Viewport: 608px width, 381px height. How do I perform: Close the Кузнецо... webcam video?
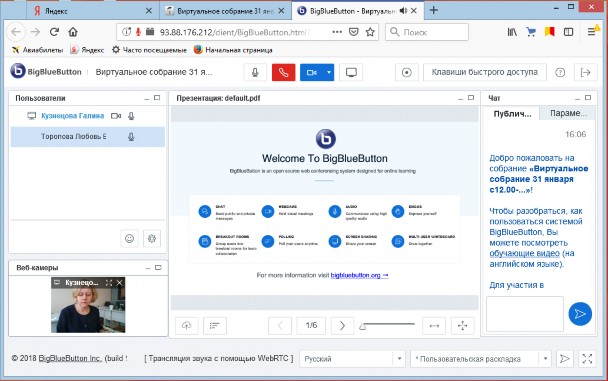[119, 283]
